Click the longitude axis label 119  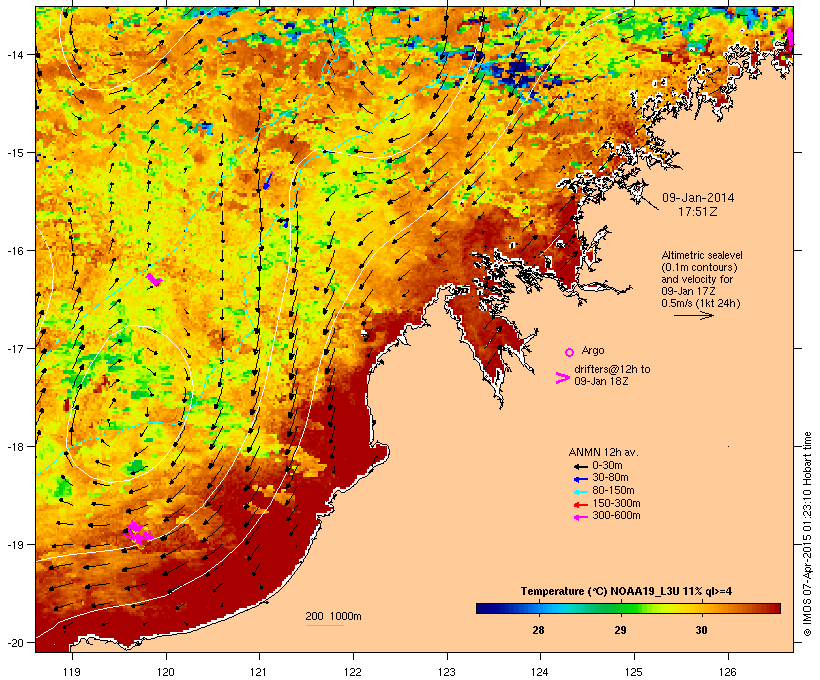tap(72, 672)
